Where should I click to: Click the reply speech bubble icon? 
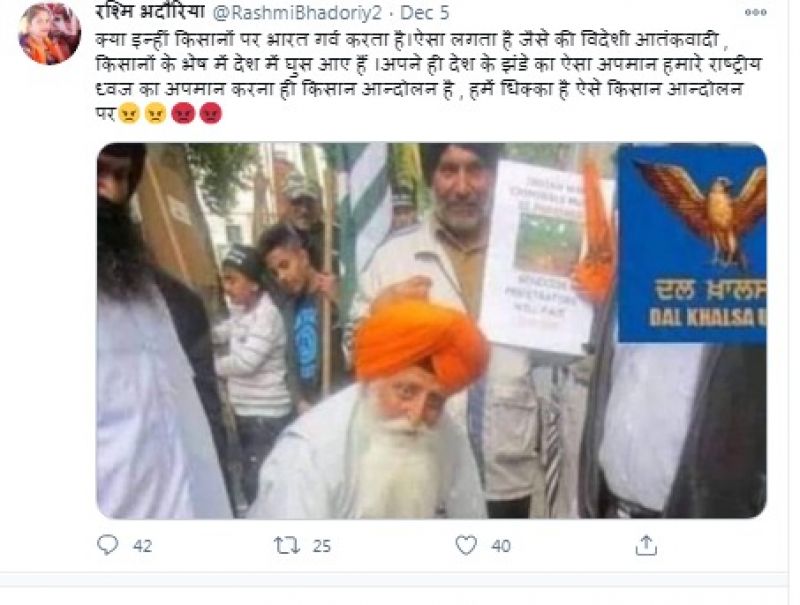(x=107, y=545)
